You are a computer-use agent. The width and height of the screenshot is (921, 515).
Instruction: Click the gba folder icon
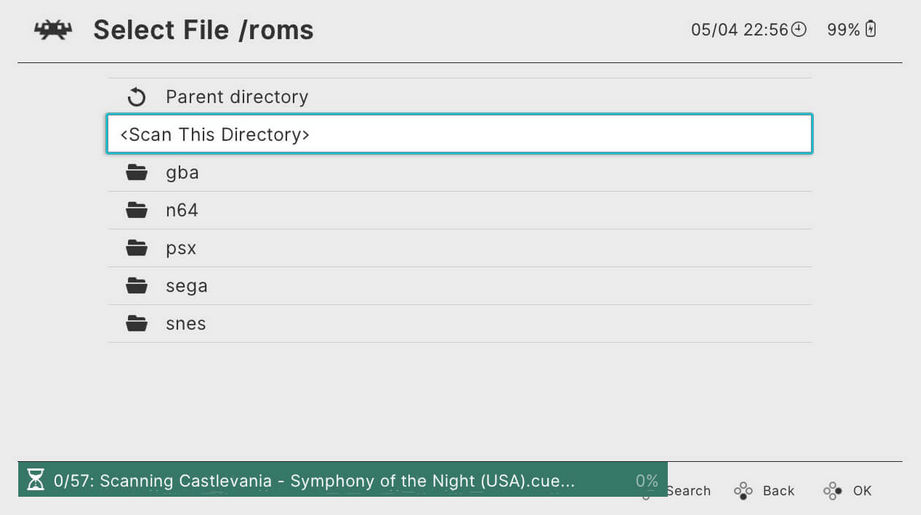pyautogui.click(x=136, y=172)
